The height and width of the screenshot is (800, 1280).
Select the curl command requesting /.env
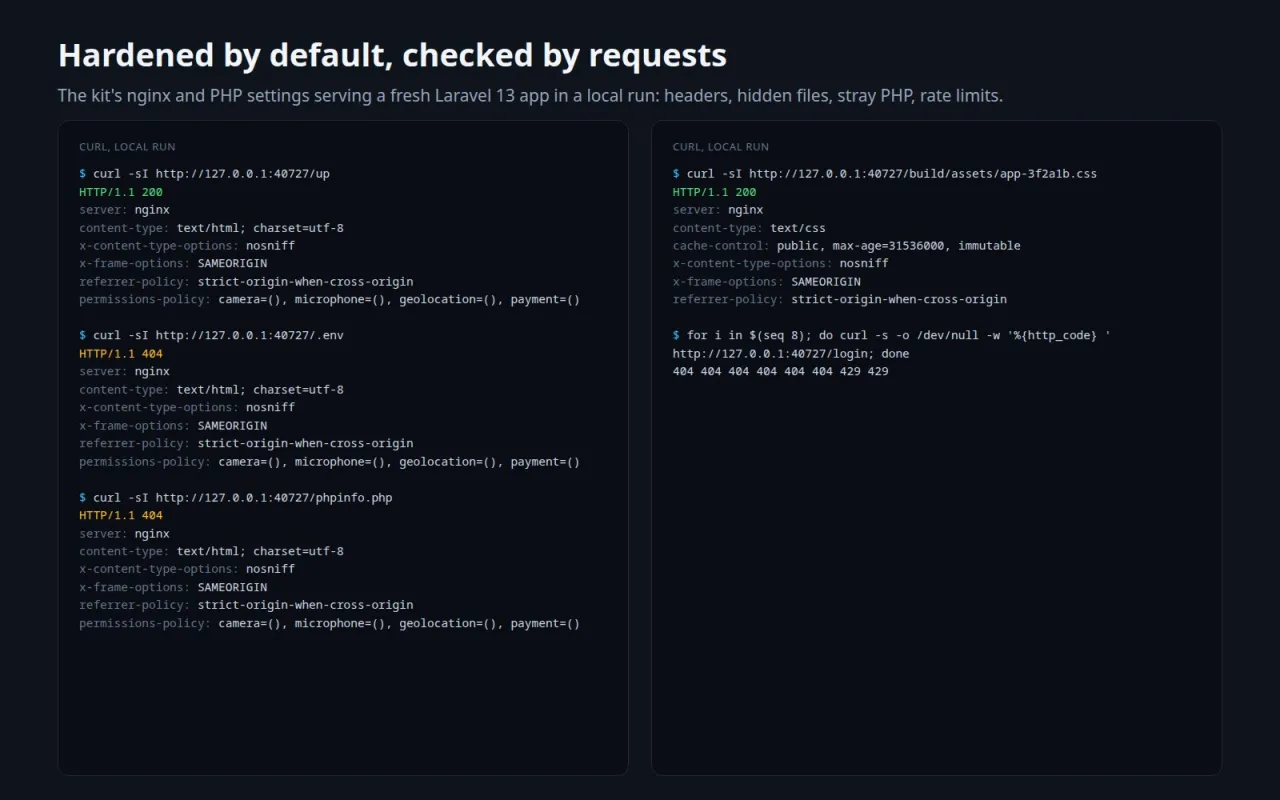(x=212, y=335)
